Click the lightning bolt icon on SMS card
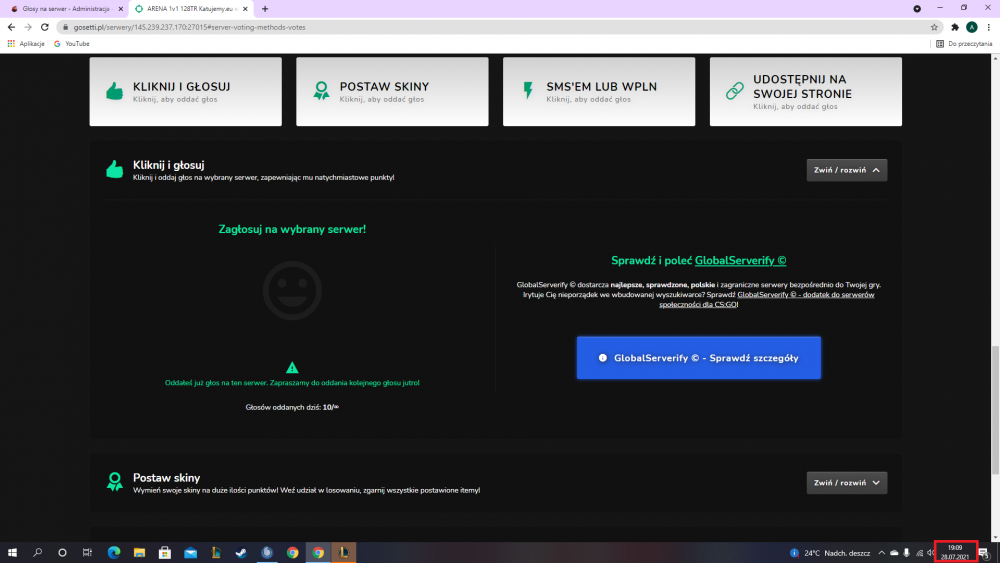Image resolution: width=1000 pixels, height=563 pixels. point(528,90)
